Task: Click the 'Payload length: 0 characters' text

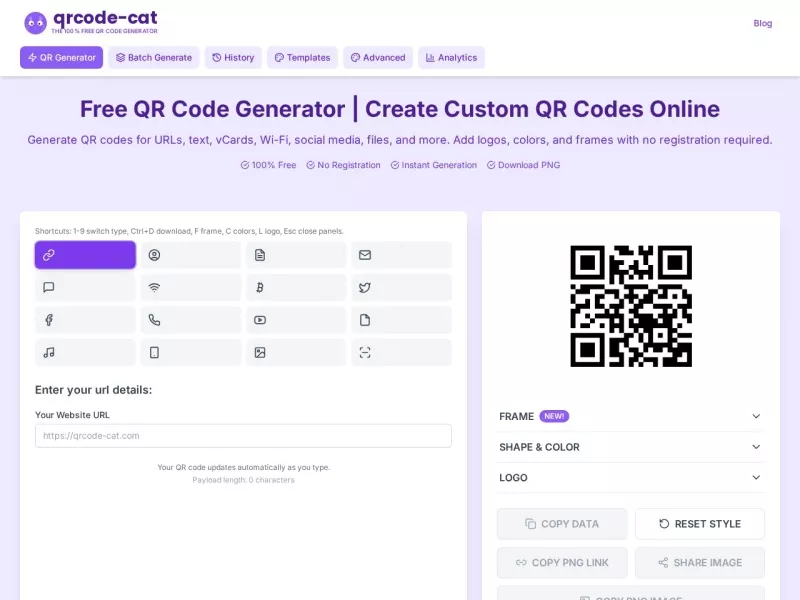Action: point(243,480)
